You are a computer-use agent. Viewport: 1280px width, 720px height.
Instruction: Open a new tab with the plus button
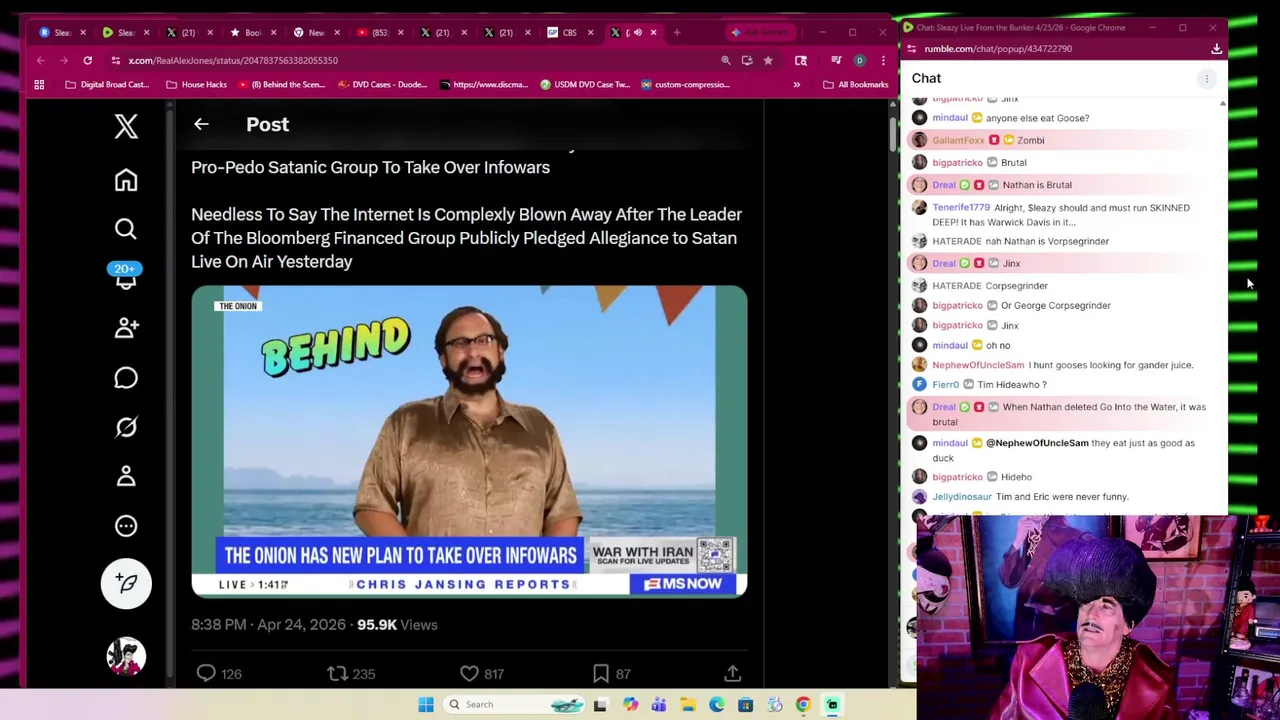click(677, 32)
